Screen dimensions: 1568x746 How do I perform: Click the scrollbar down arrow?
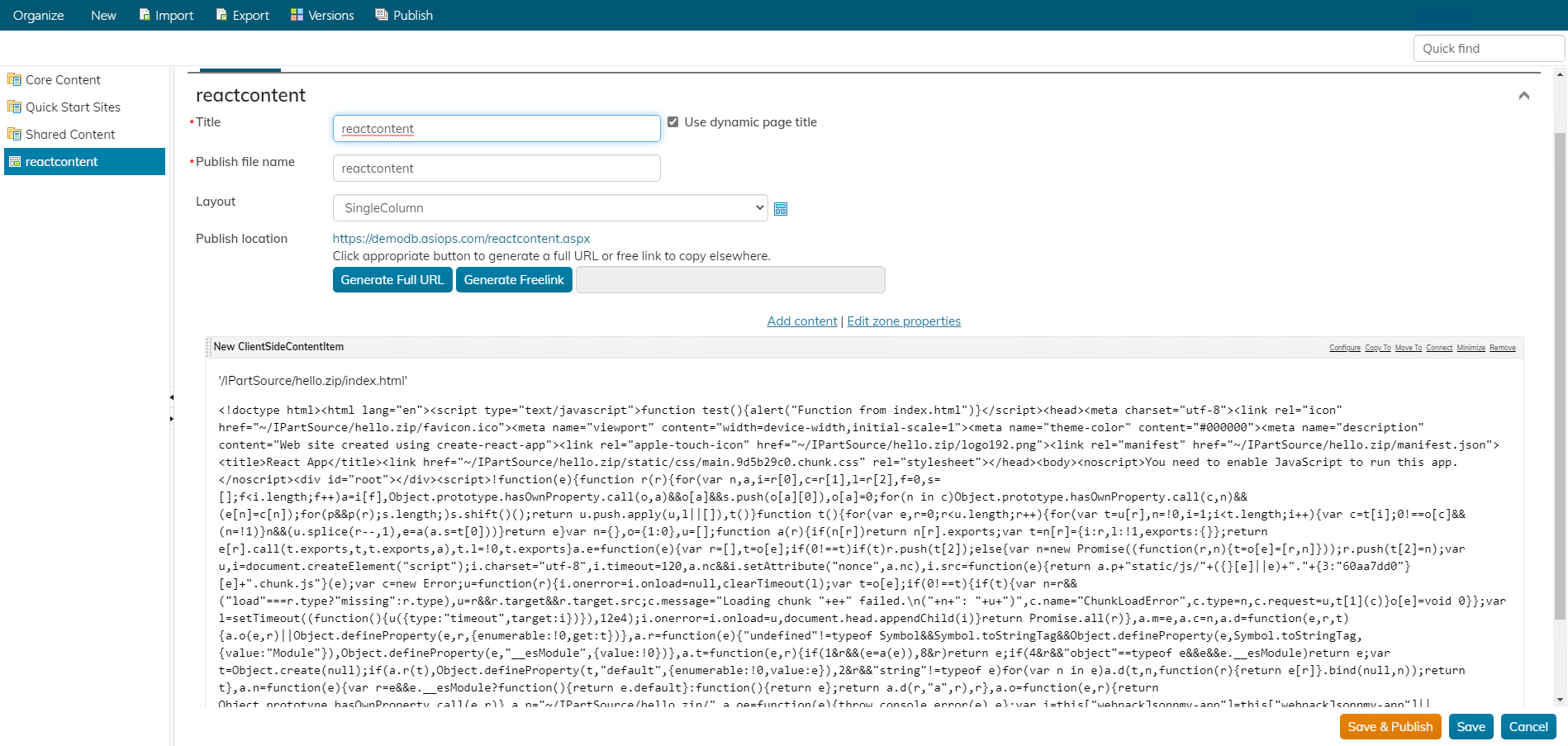pos(1561,700)
